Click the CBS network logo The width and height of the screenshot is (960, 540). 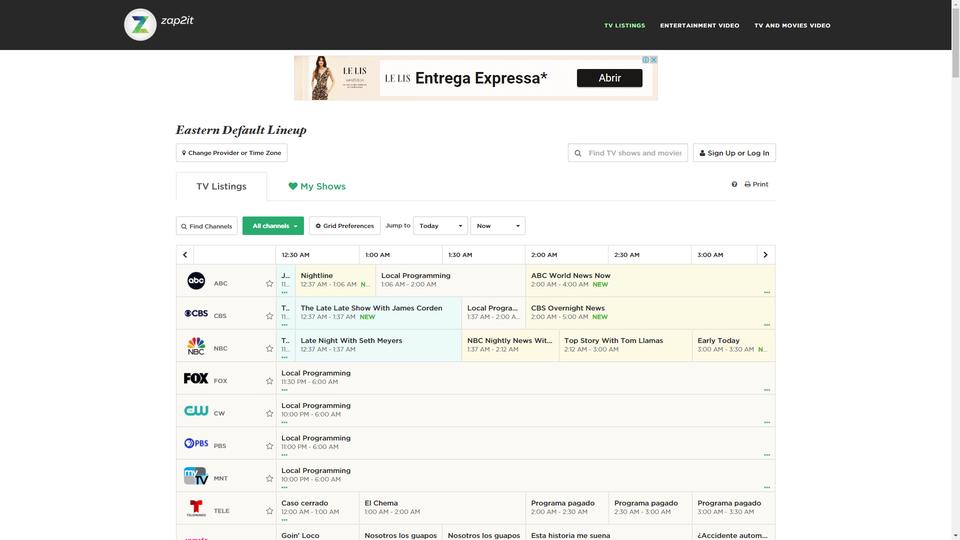[x=196, y=313]
